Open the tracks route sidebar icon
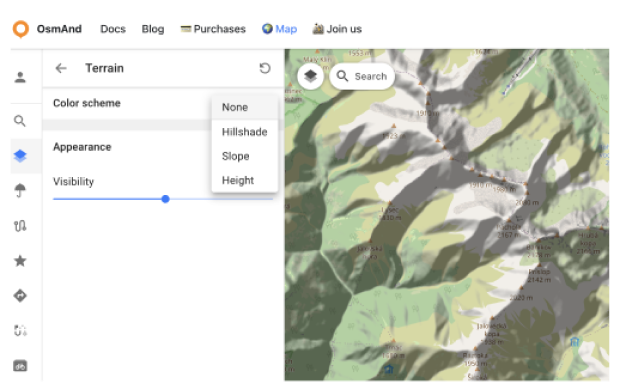The width and height of the screenshot is (620, 390). click(x=20, y=226)
